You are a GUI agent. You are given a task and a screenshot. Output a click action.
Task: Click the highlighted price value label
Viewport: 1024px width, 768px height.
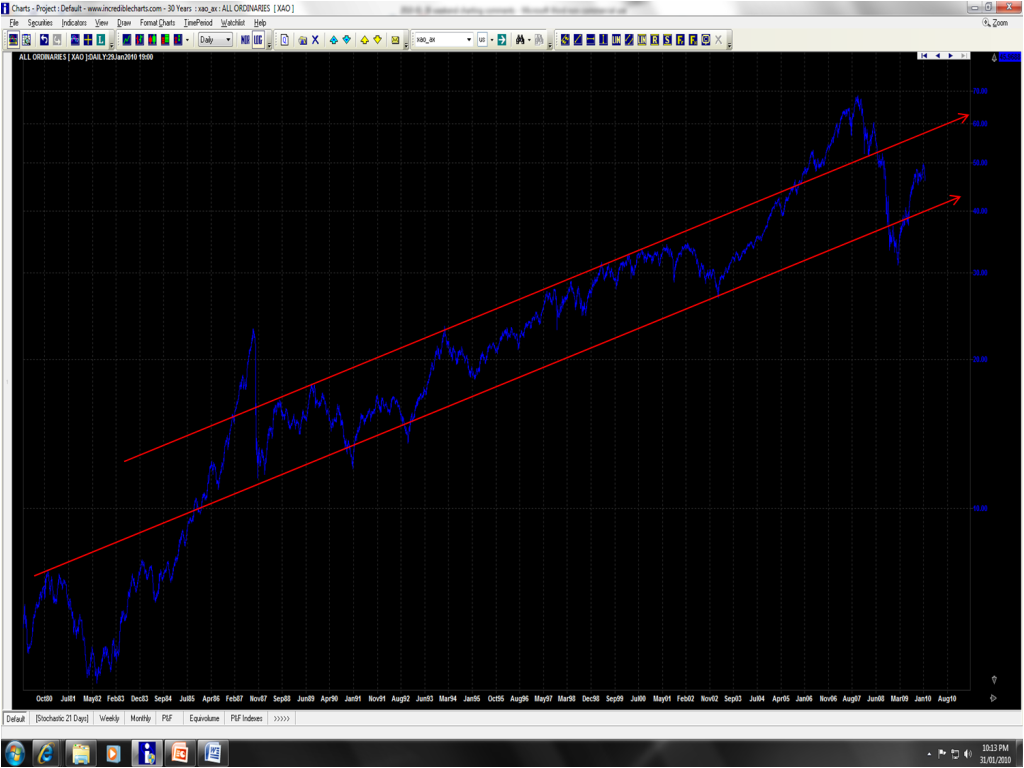coord(1010,57)
